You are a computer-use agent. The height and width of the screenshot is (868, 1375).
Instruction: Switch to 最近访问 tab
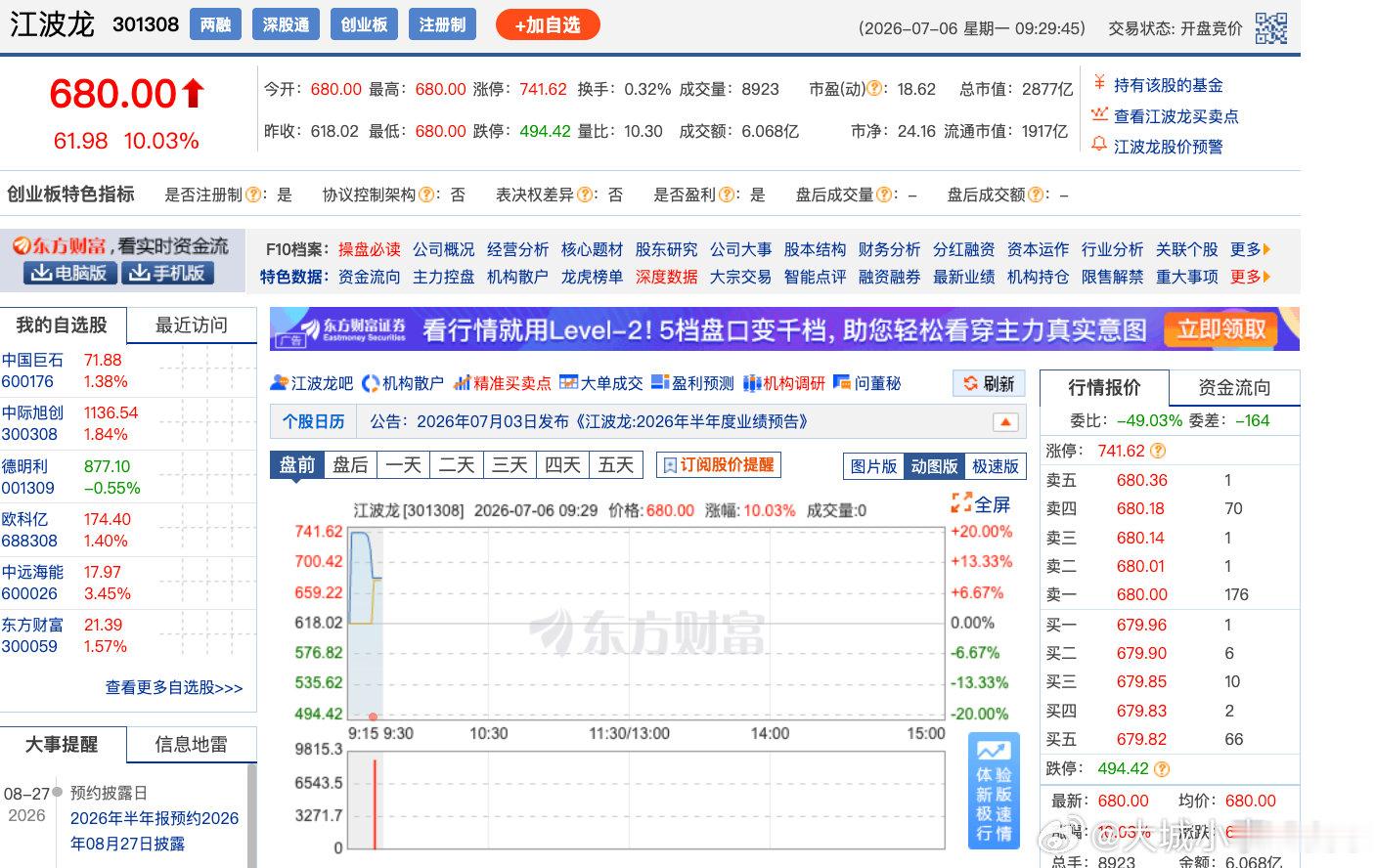[x=192, y=325]
